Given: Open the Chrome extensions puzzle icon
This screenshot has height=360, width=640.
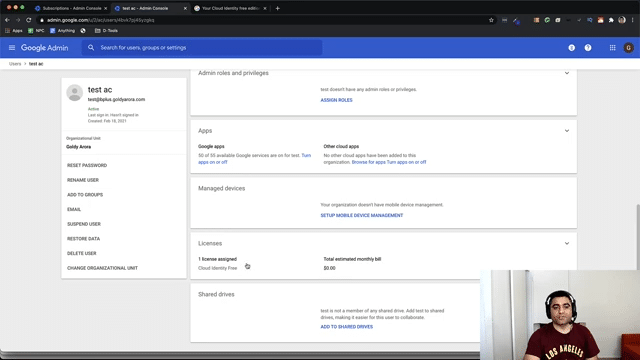Looking at the screenshot, I should click(x=611, y=20).
